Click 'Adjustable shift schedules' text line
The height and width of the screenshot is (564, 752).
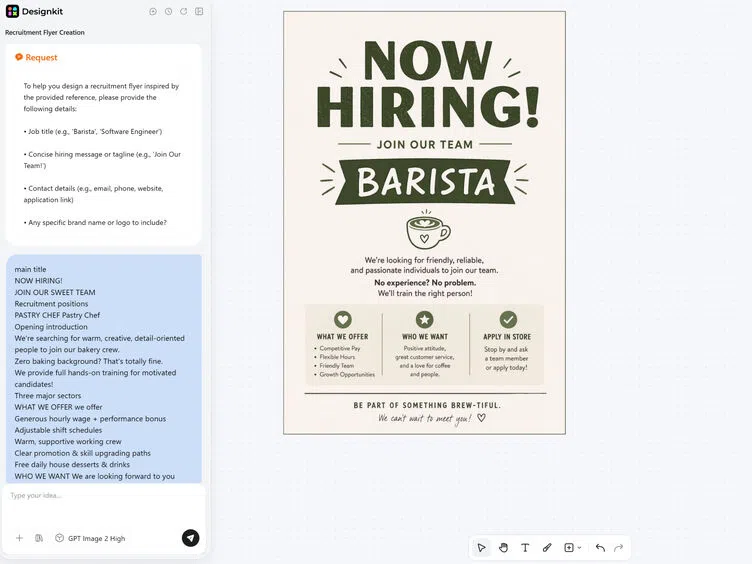(x=58, y=430)
